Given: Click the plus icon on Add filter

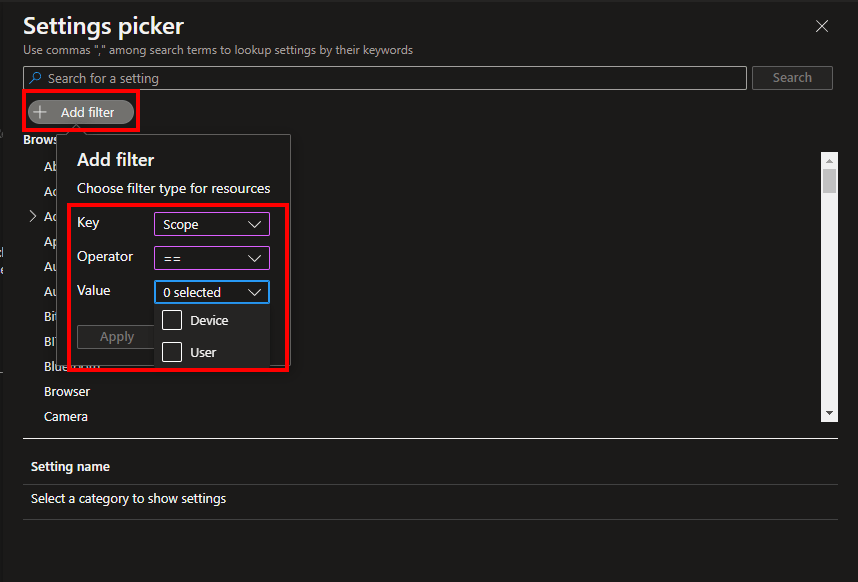Looking at the screenshot, I should pyautogui.click(x=41, y=113).
